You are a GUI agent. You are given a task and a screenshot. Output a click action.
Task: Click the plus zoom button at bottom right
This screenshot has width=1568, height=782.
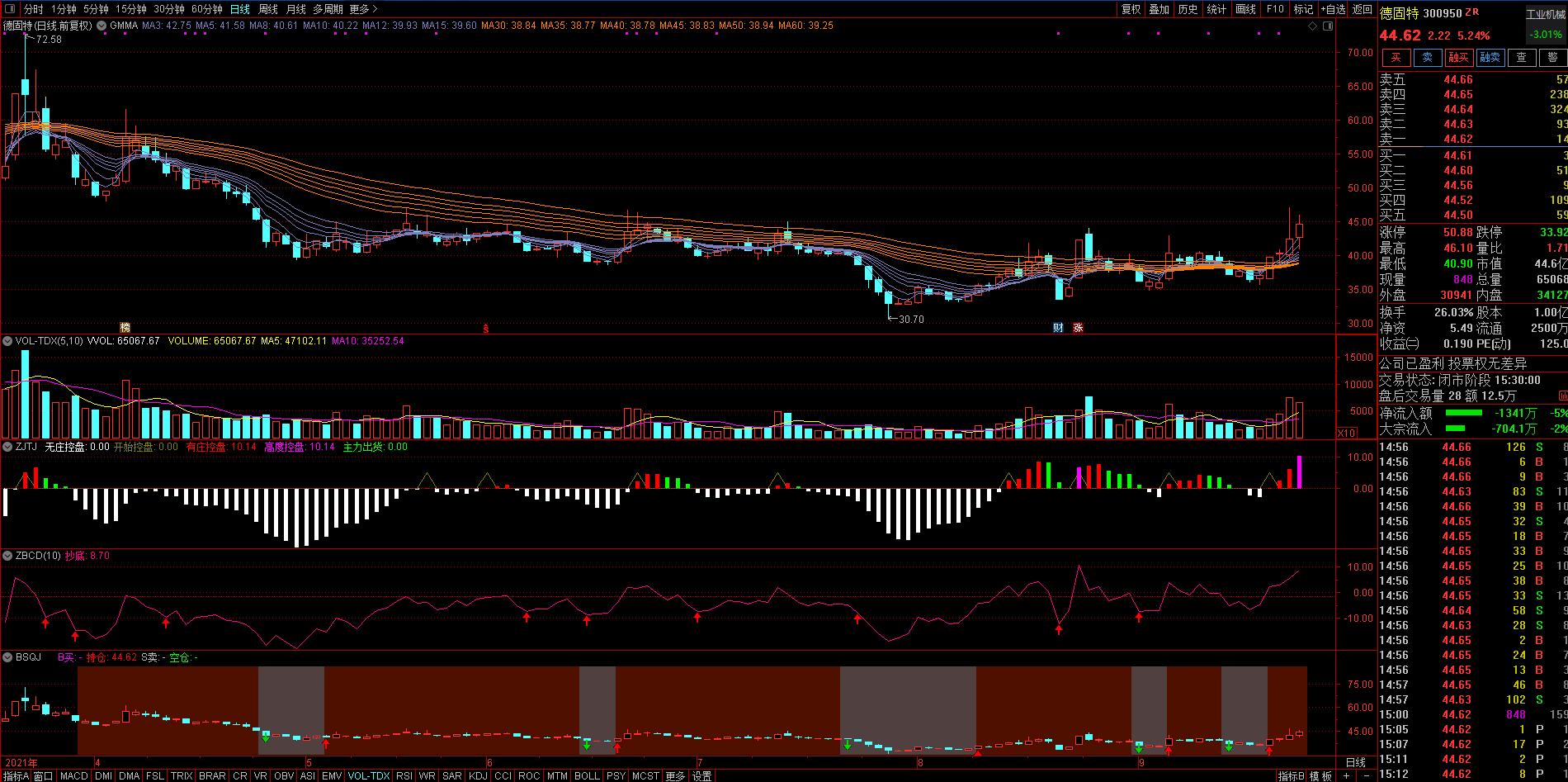click(x=1346, y=775)
